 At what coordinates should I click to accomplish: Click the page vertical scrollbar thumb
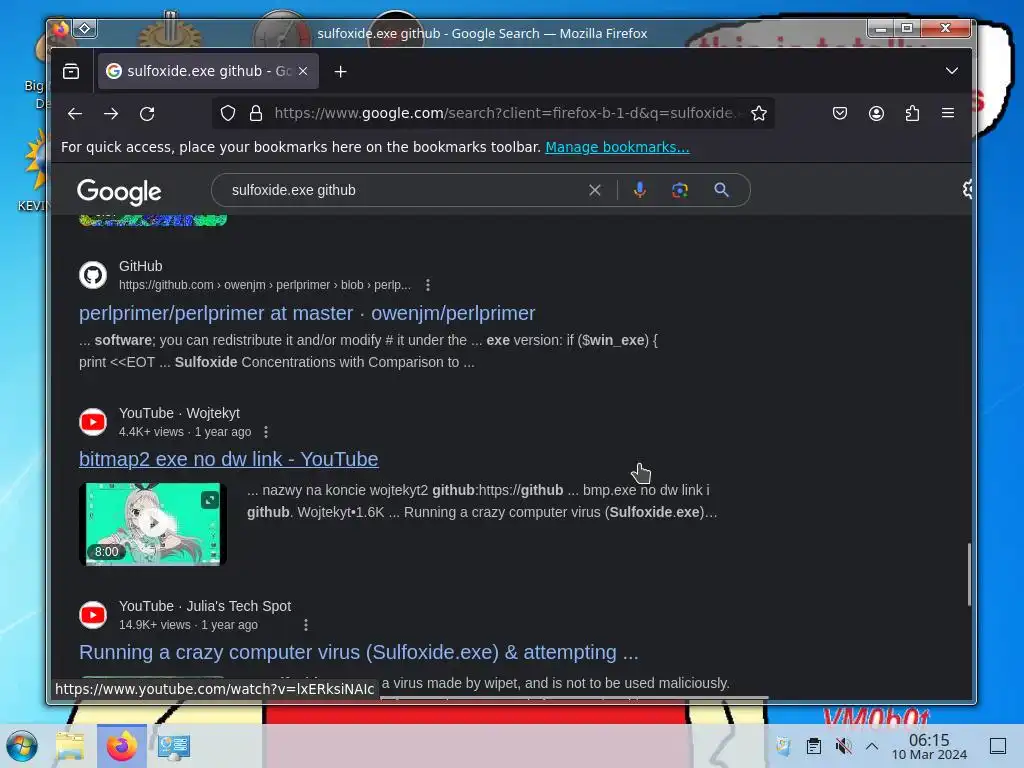point(968,575)
